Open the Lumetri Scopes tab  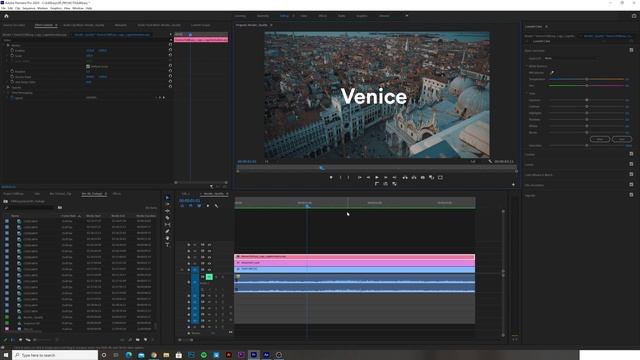200,25
